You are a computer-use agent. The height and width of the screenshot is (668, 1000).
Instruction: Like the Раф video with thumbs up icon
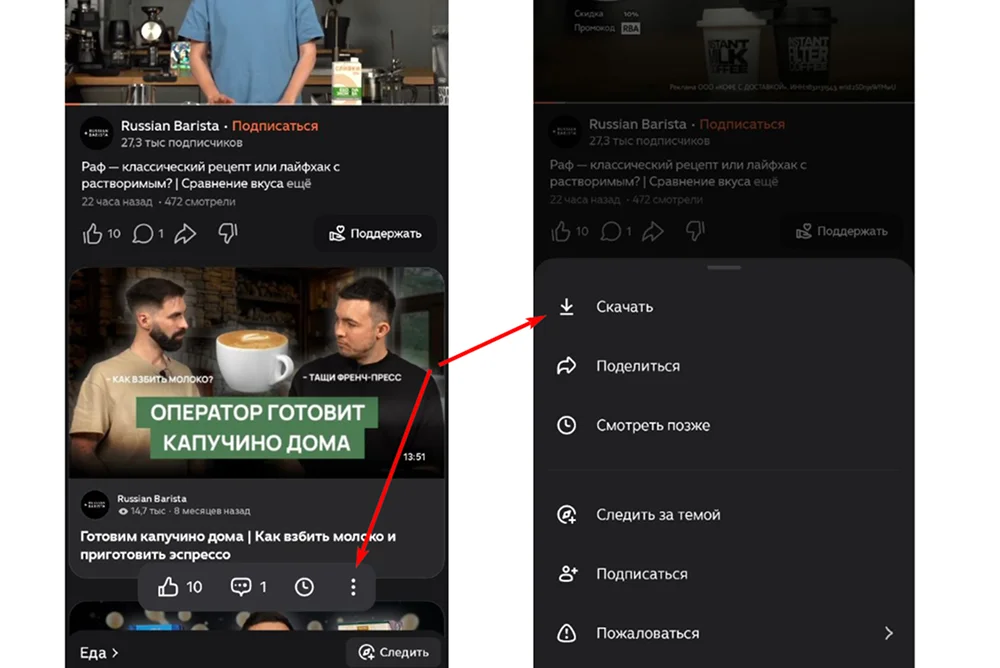point(92,233)
